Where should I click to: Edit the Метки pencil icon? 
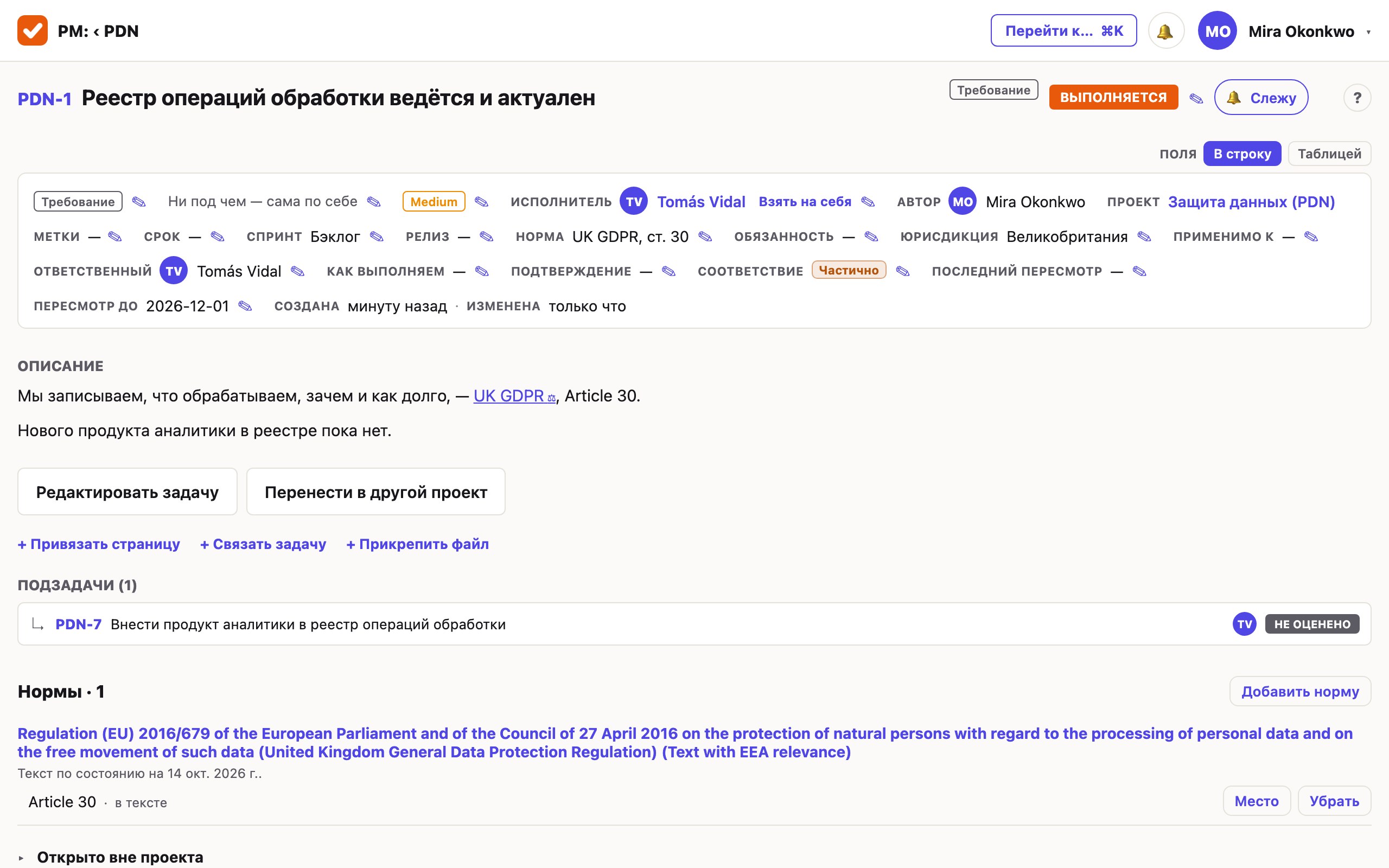[115, 237]
